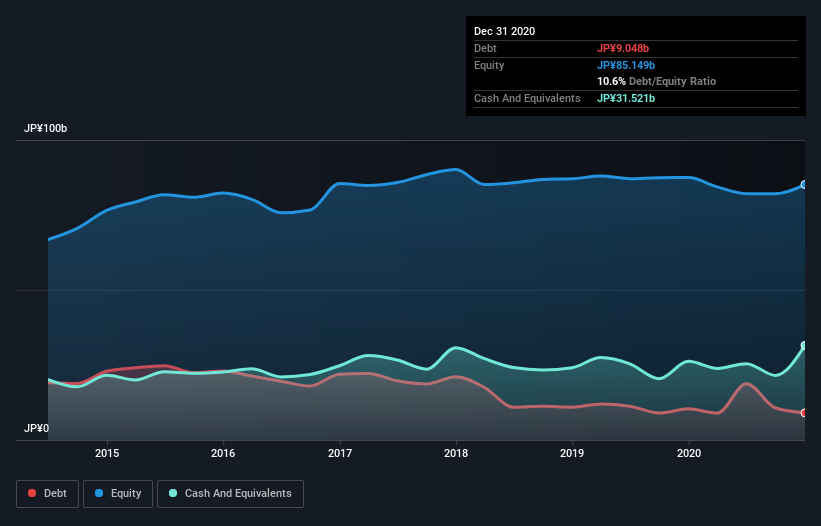Click the Equity label in tooltip
Viewport: 821px width, 526px height.
pos(489,65)
